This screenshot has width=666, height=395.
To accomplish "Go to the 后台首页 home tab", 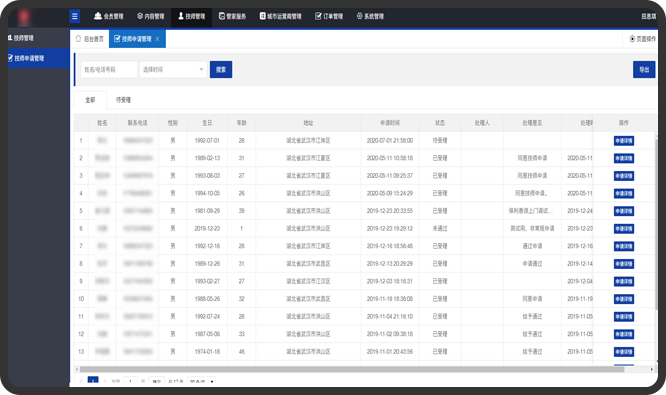I will point(90,39).
